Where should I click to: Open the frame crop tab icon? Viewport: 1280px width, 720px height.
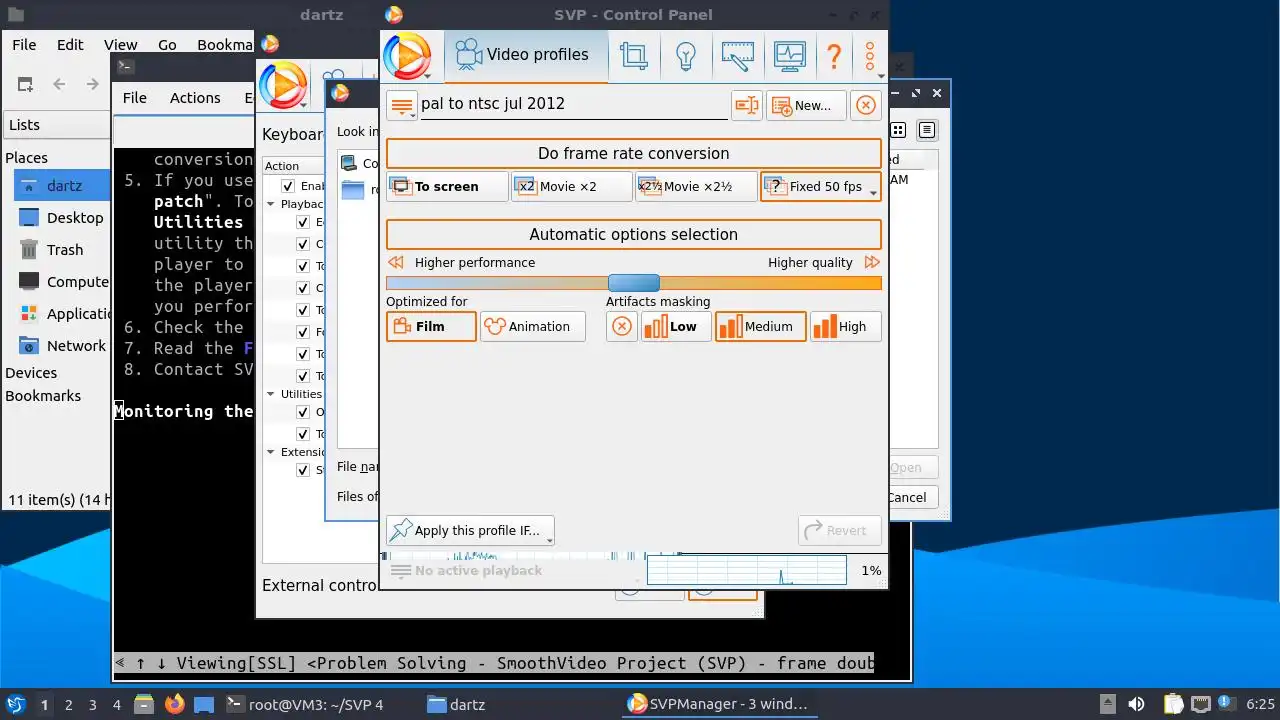(x=633, y=55)
